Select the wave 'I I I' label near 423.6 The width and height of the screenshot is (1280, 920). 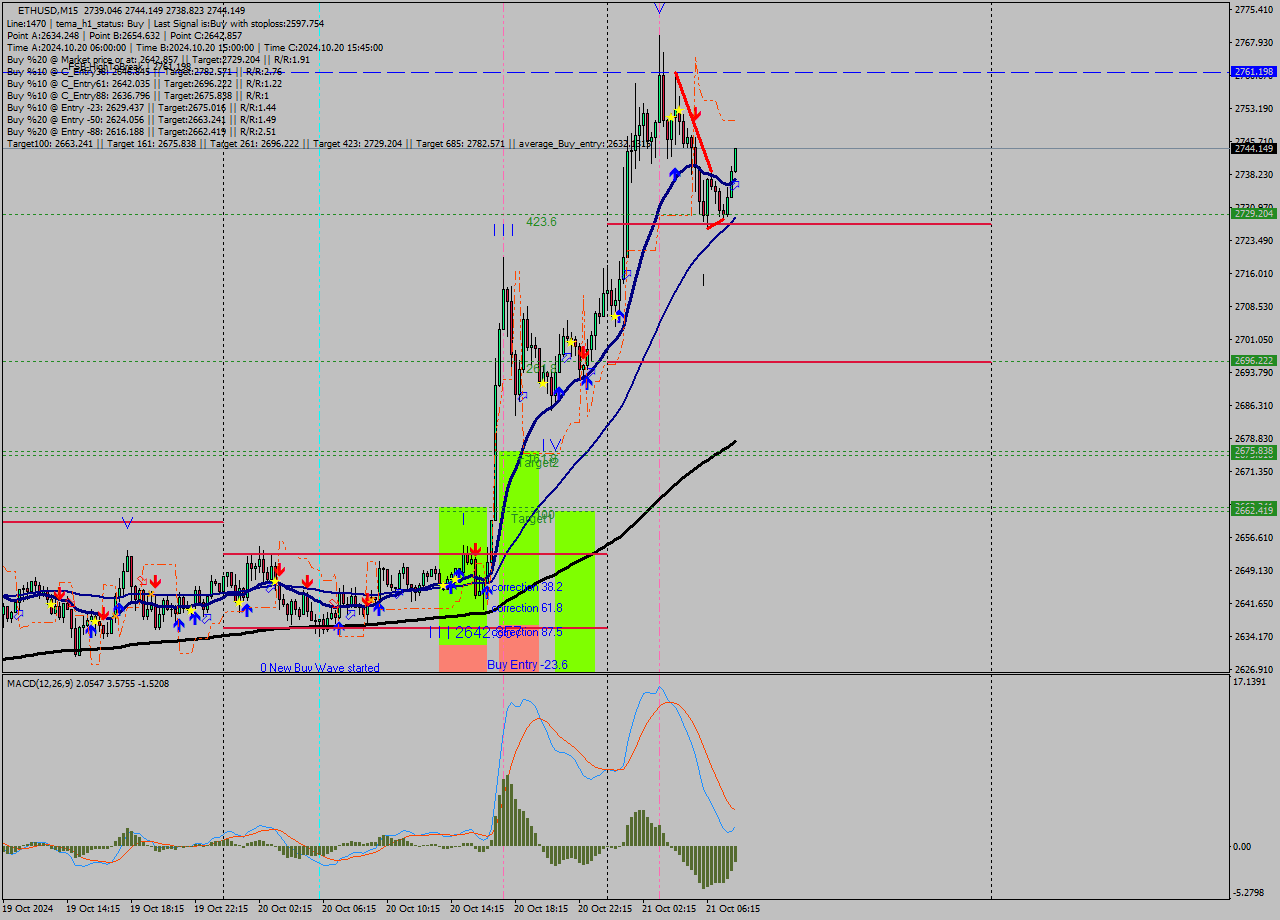[x=504, y=230]
